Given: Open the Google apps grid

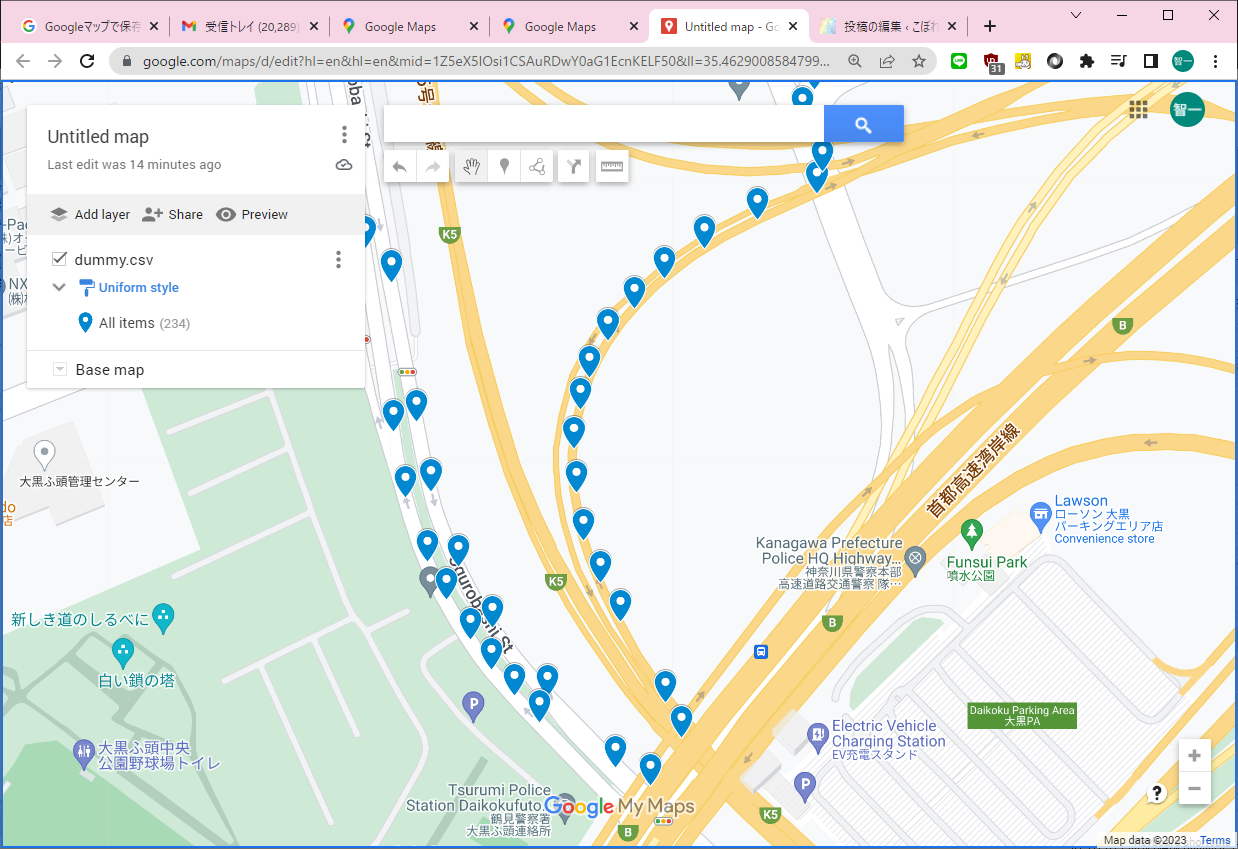Looking at the screenshot, I should 1138,109.
